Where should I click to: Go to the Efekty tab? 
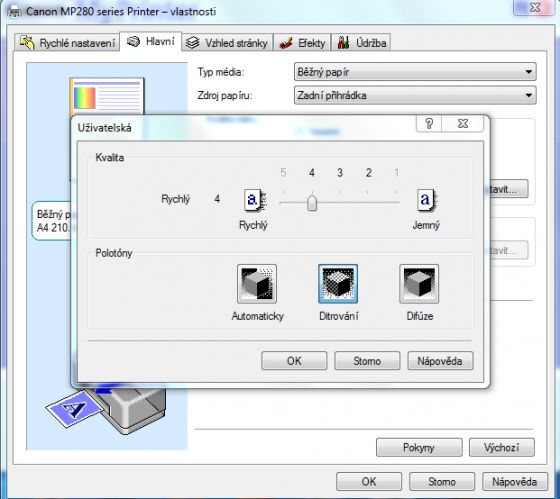coord(302,43)
